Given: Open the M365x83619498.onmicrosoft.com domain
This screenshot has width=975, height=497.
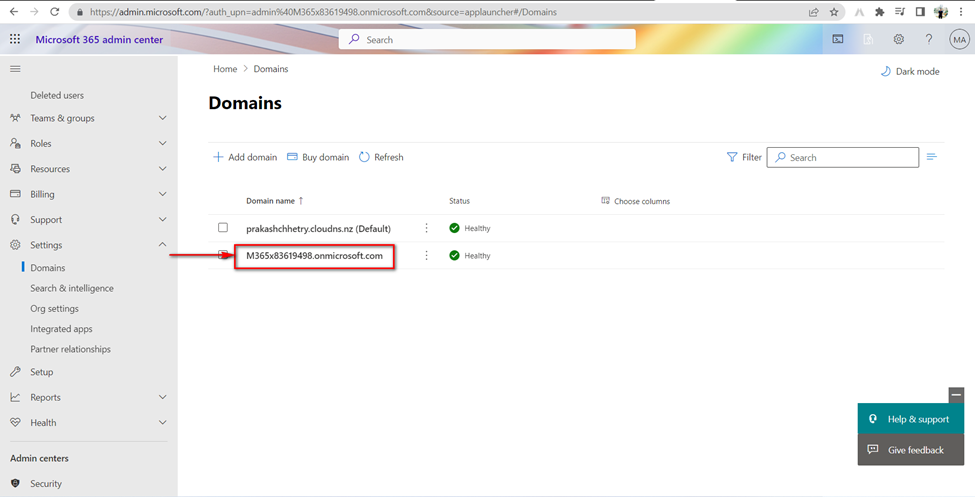Looking at the screenshot, I should pos(315,256).
